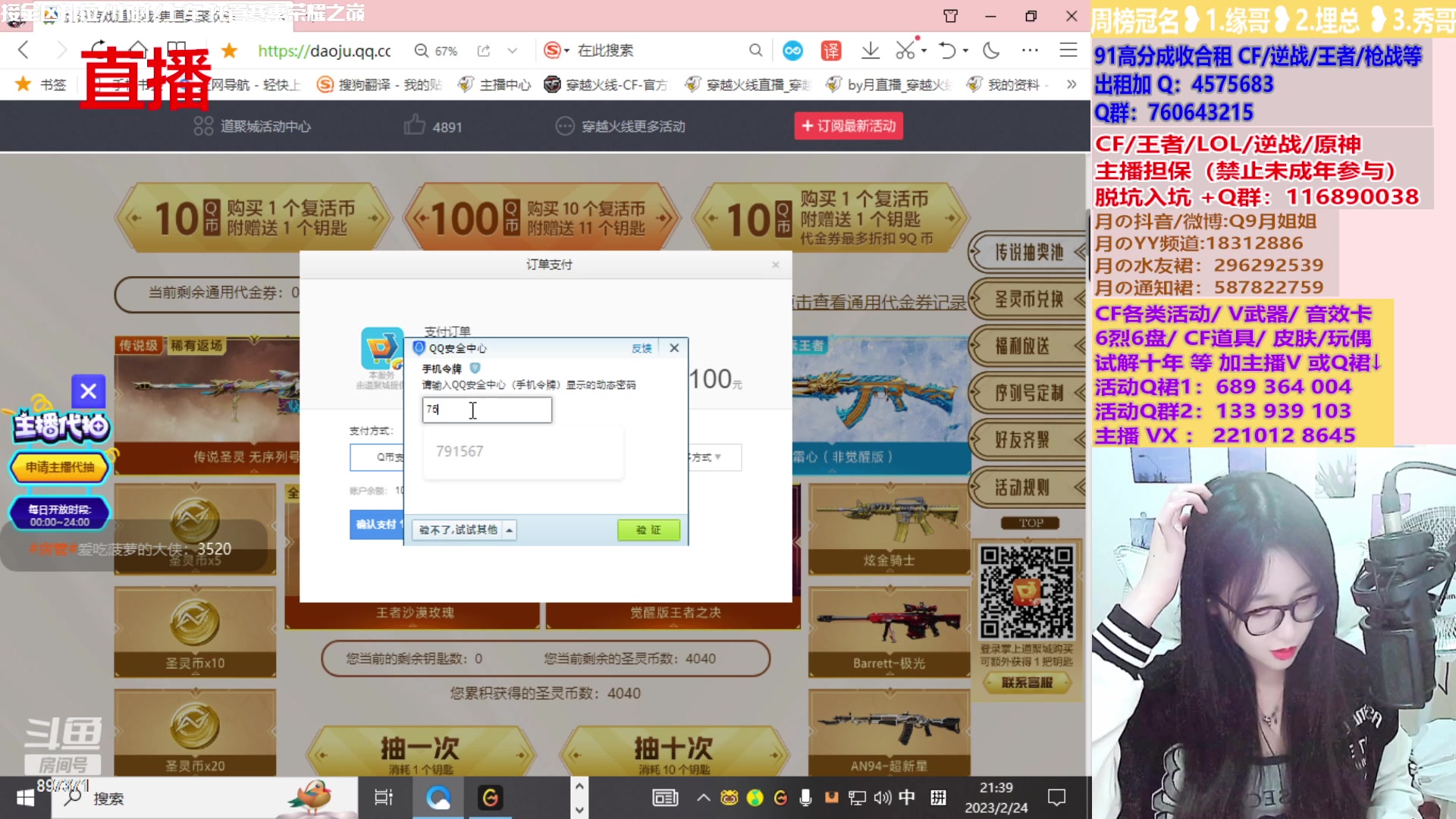The width and height of the screenshot is (1456, 819).
Task: Open the 搜狗翻译 bookmark
Action: click(x=379, y=84)
